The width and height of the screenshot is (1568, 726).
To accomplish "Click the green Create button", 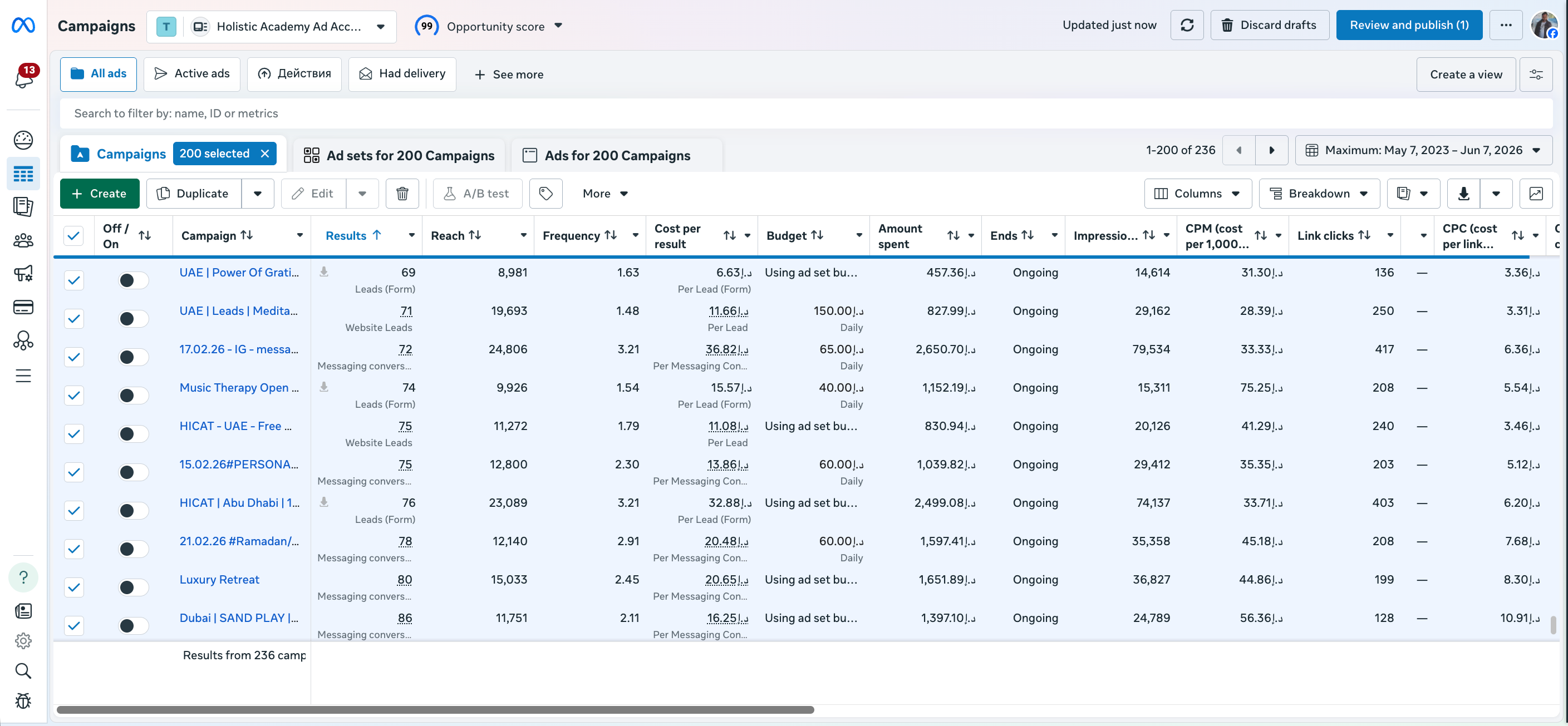I will (x=99, y=194).
